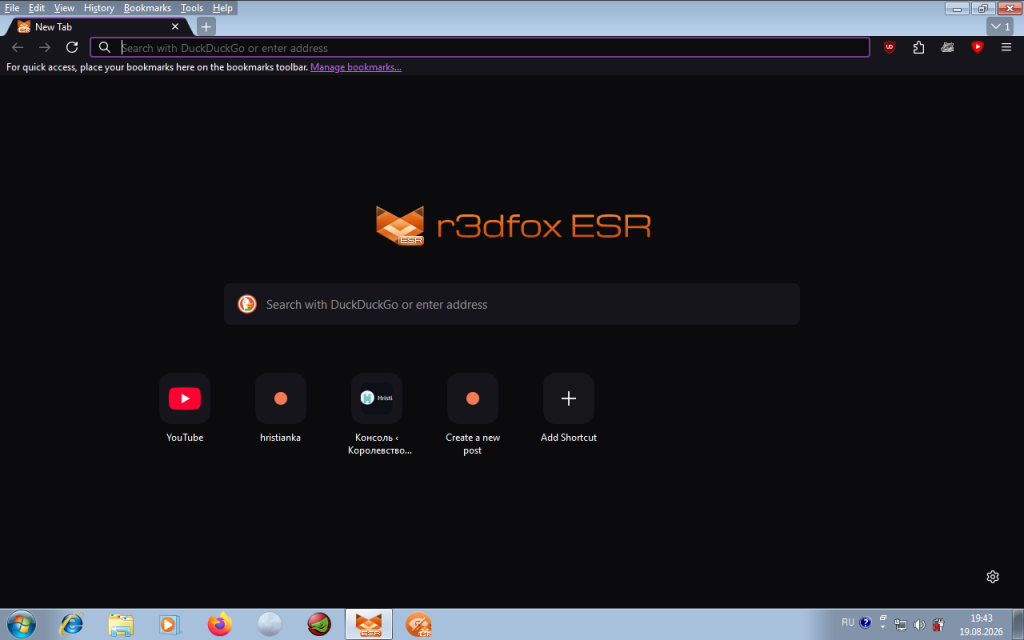
Task: Open the red YouTube shield extension
Action: (977, 47)
